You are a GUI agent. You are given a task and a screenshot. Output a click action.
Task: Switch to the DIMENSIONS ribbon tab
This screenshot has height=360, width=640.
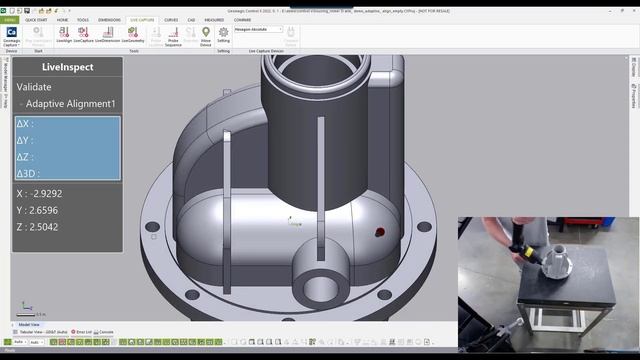coord(109,20)
